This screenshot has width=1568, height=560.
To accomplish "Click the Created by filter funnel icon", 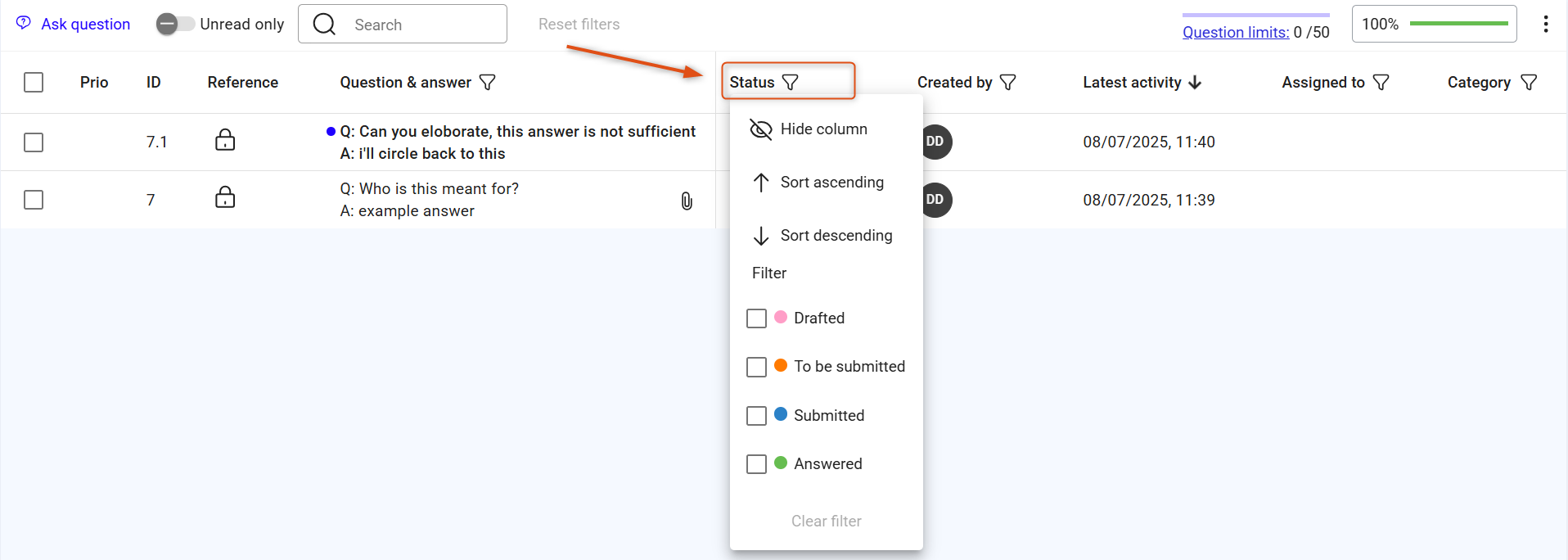I will [x=1008, y=82].
